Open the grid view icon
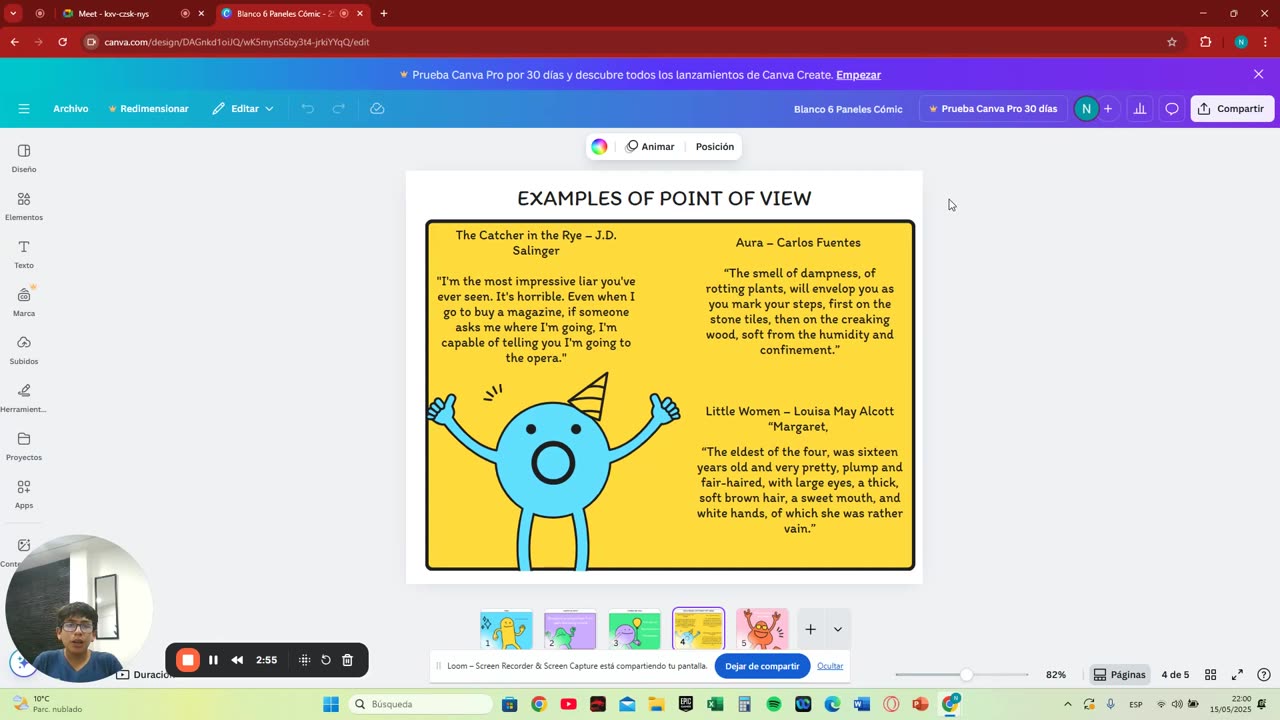 point(1210,675)
